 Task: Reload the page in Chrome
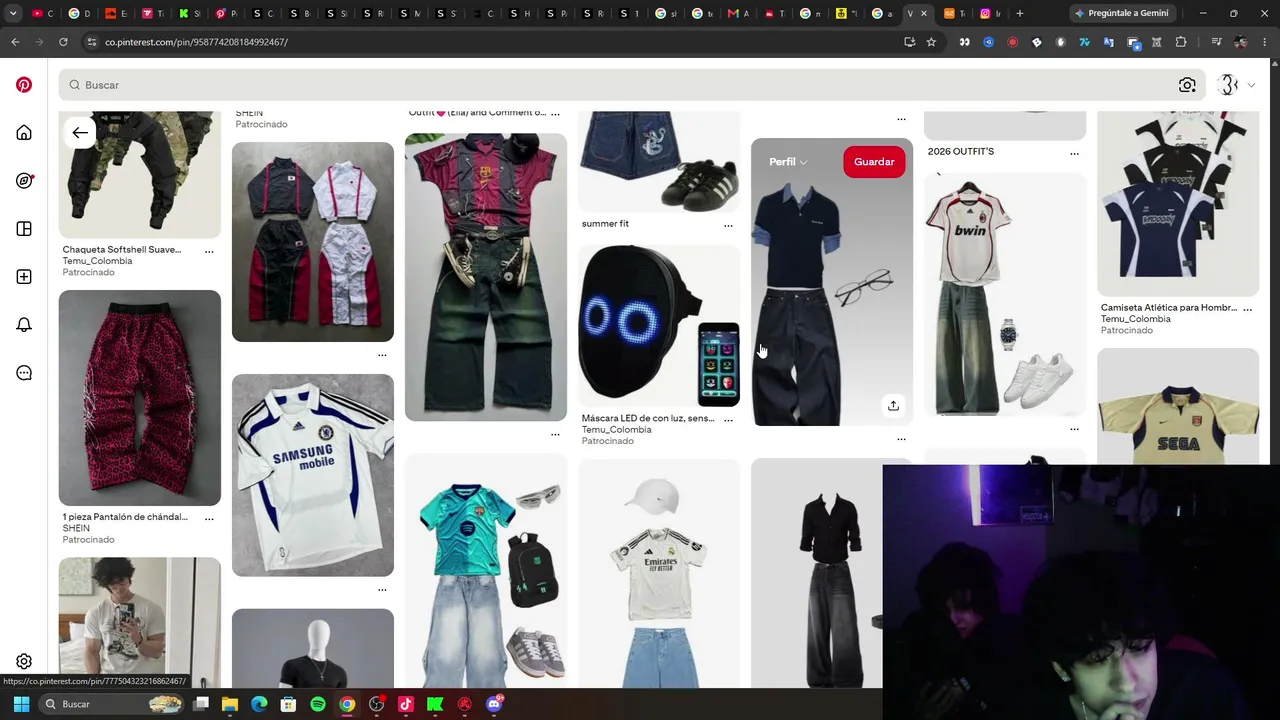(63, 42)
